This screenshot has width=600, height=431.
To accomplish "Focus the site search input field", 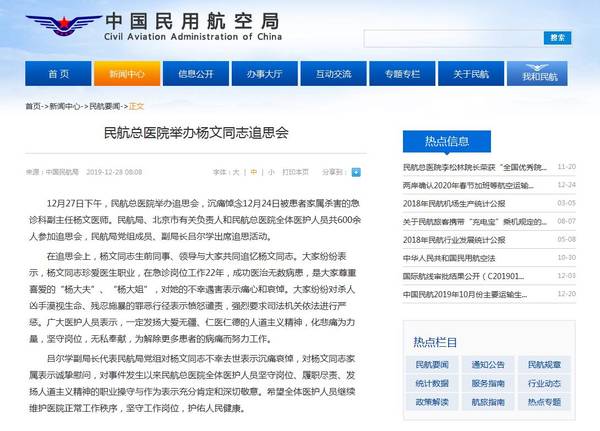I will pyautogui.click(x=450, y=38).
